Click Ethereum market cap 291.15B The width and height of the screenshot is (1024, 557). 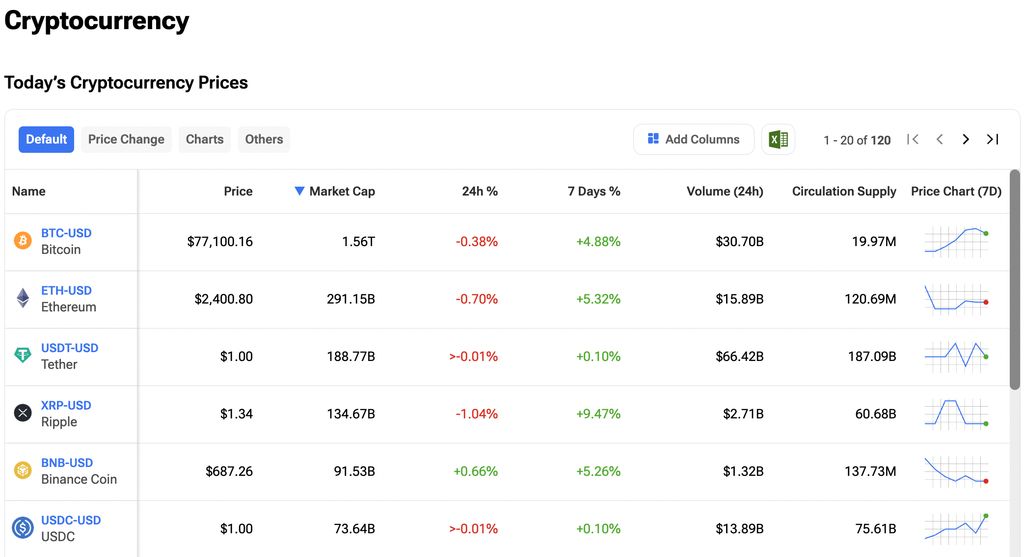(x=351, y=299)
